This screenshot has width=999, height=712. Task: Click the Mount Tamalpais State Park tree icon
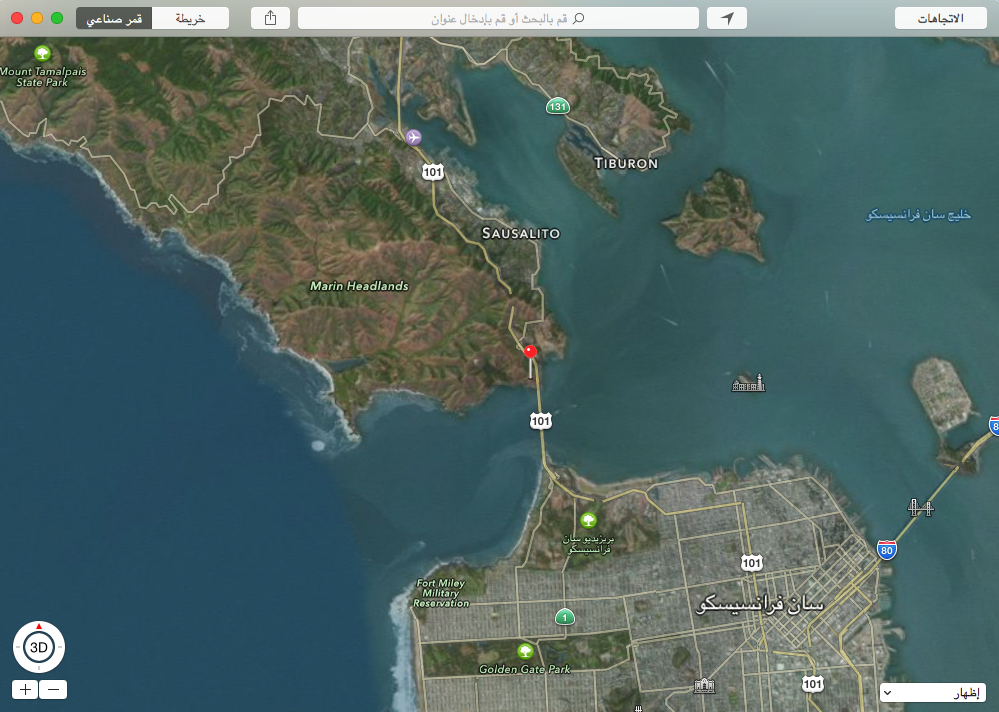pyautogui.click(x=43, y=52)
